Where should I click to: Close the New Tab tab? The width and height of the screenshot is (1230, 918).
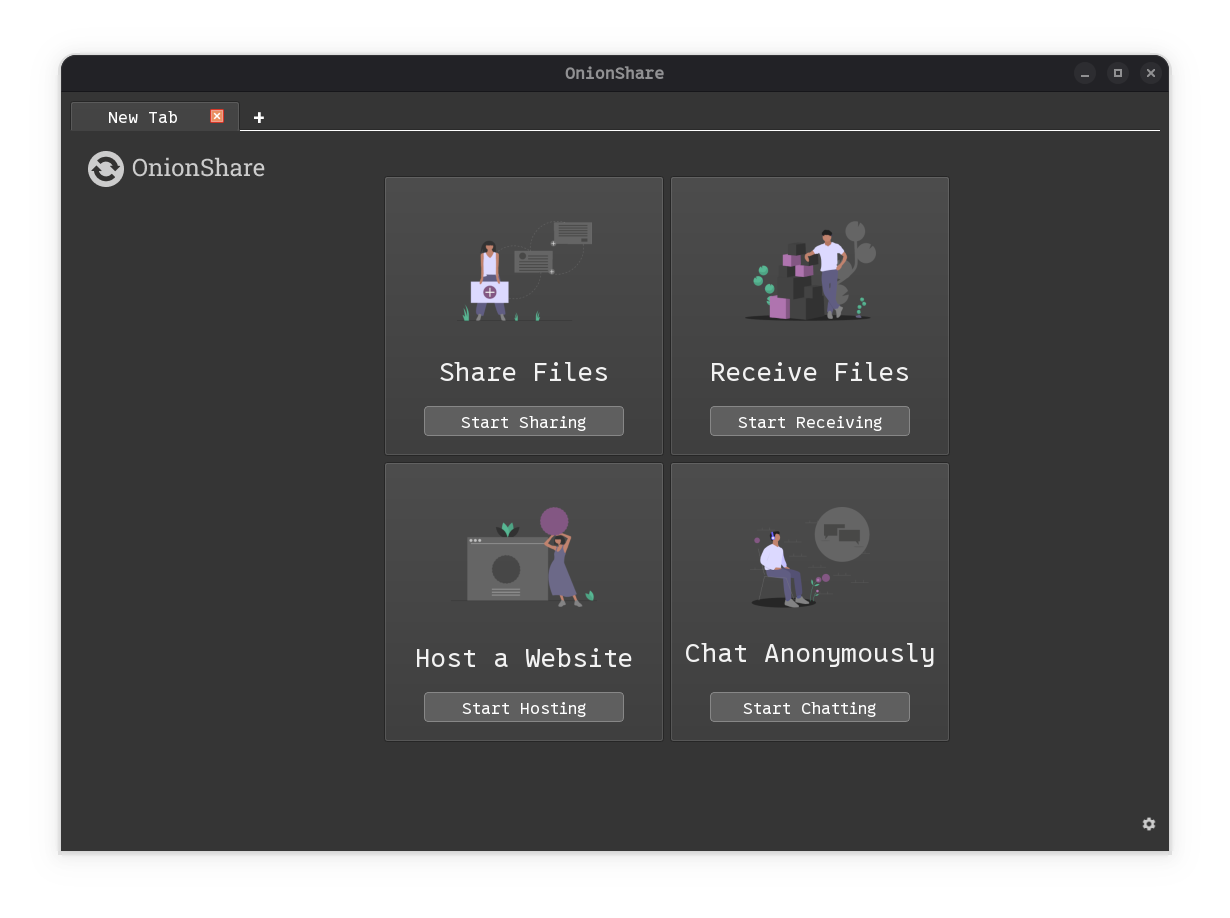[x=217, y=117]
